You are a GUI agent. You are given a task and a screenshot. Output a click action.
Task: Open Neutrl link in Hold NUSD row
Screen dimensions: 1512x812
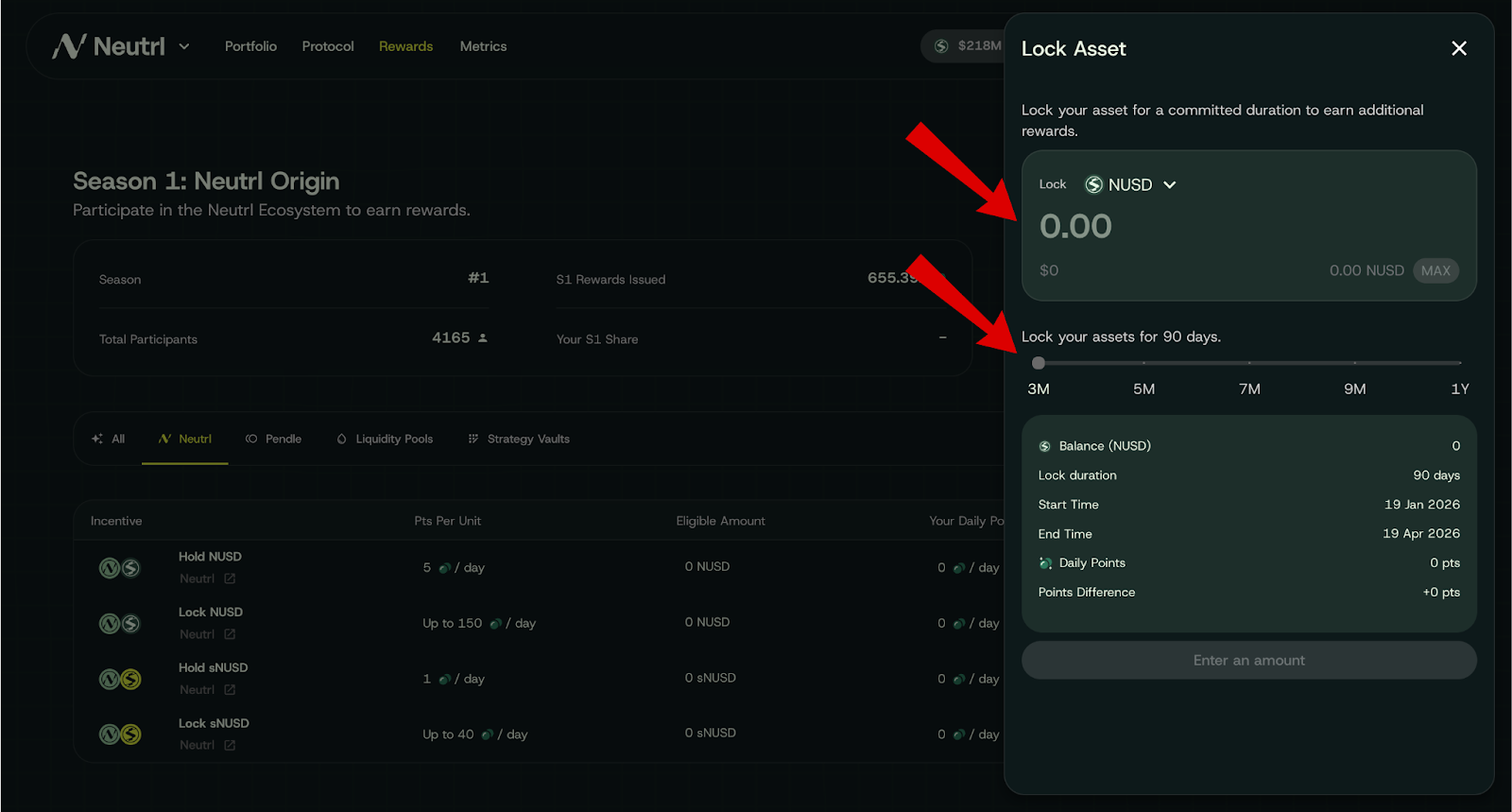pos(208,579)
